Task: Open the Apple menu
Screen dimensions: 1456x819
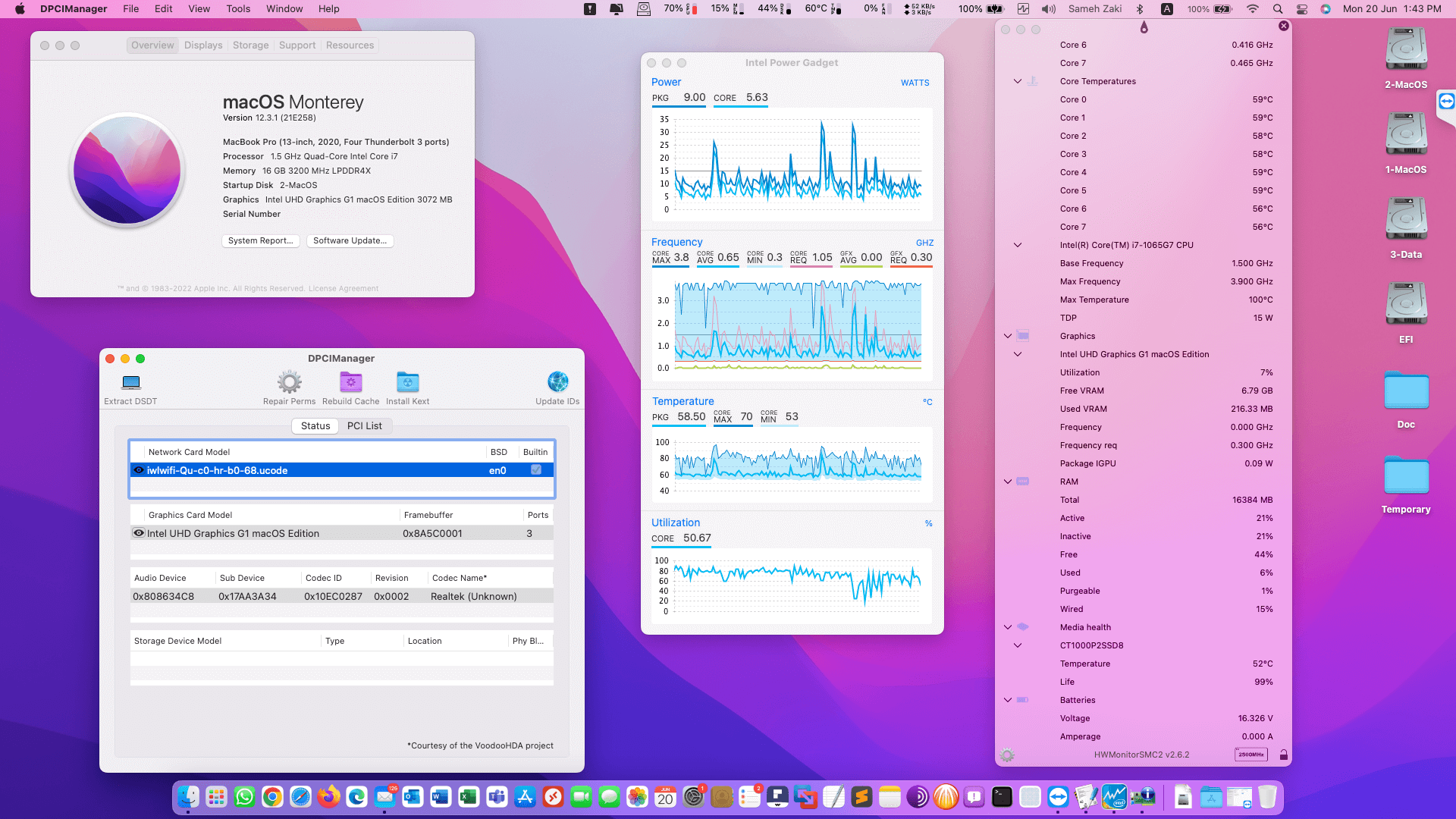Action: coord(20,9)
